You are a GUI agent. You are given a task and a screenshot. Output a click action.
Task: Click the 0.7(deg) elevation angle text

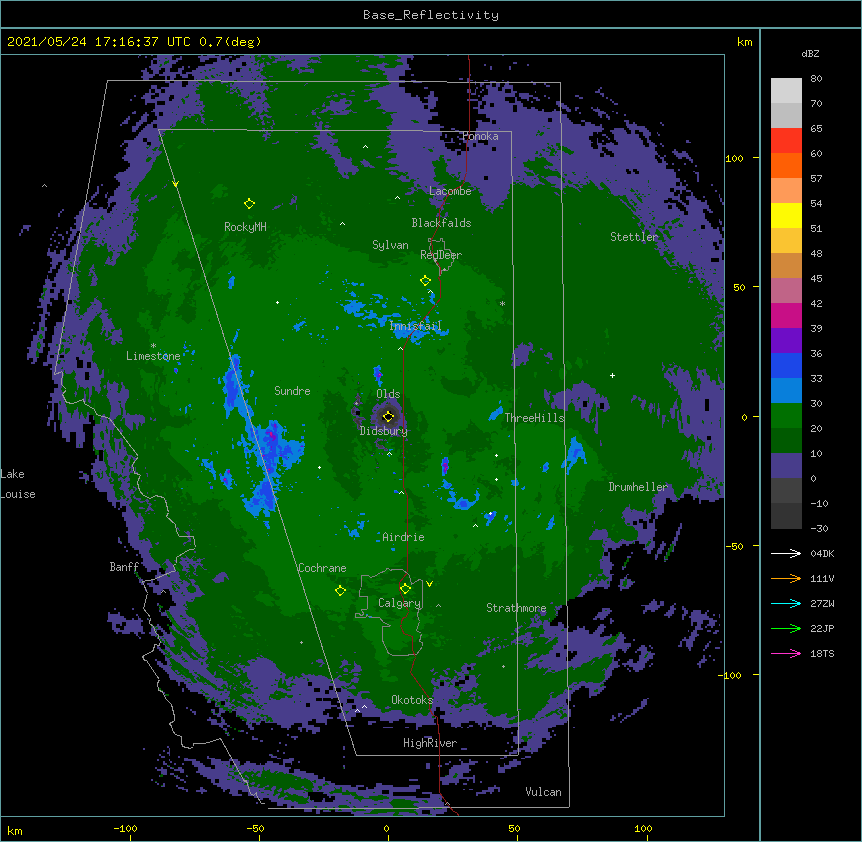click(230, 42)
